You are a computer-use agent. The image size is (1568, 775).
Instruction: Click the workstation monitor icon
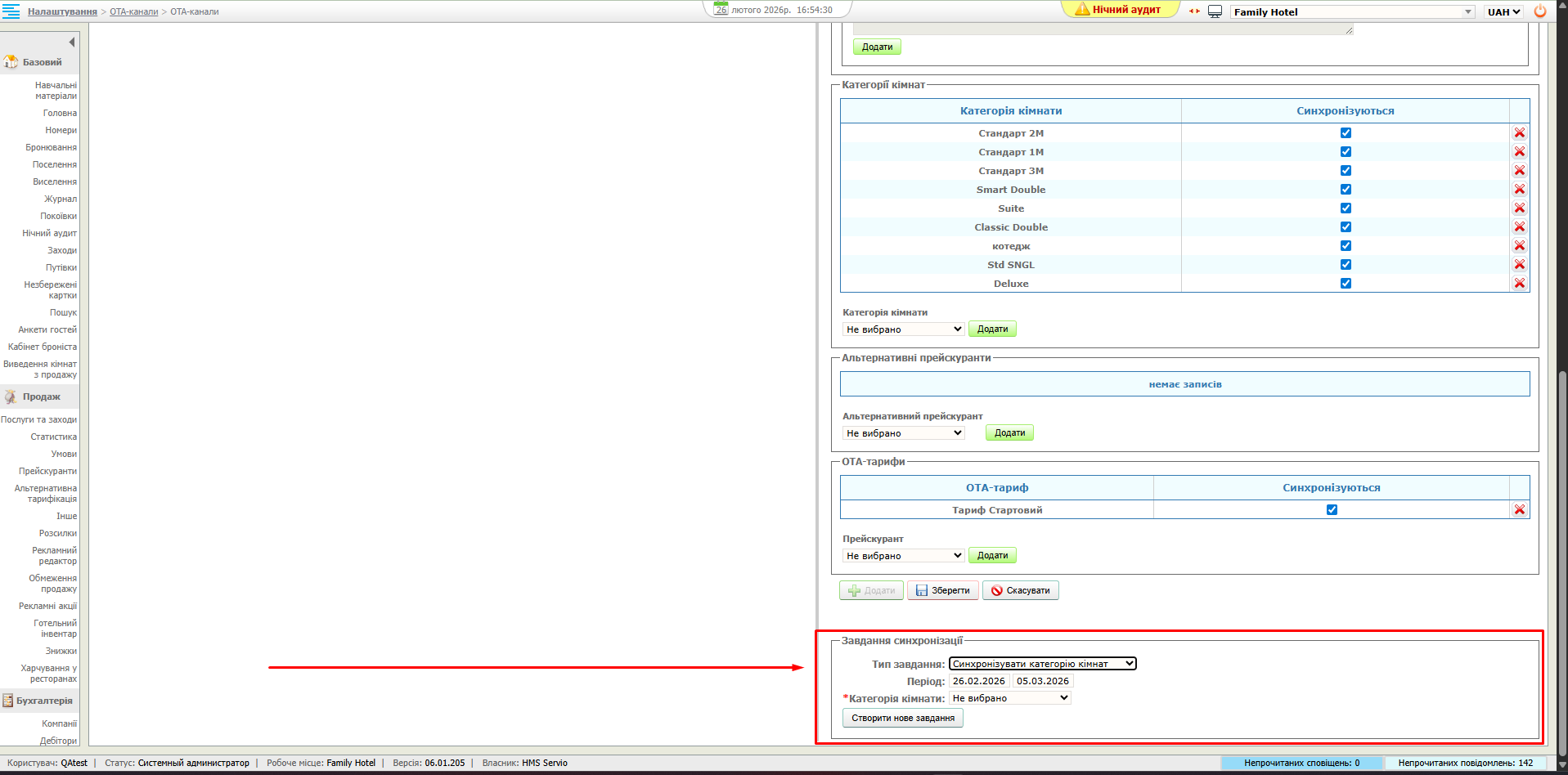[x=1215, y=11]
